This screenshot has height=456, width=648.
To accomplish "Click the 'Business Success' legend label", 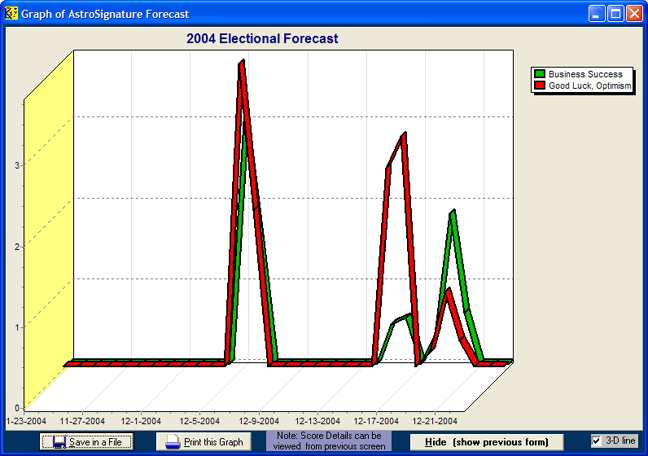I will point(585,75).
